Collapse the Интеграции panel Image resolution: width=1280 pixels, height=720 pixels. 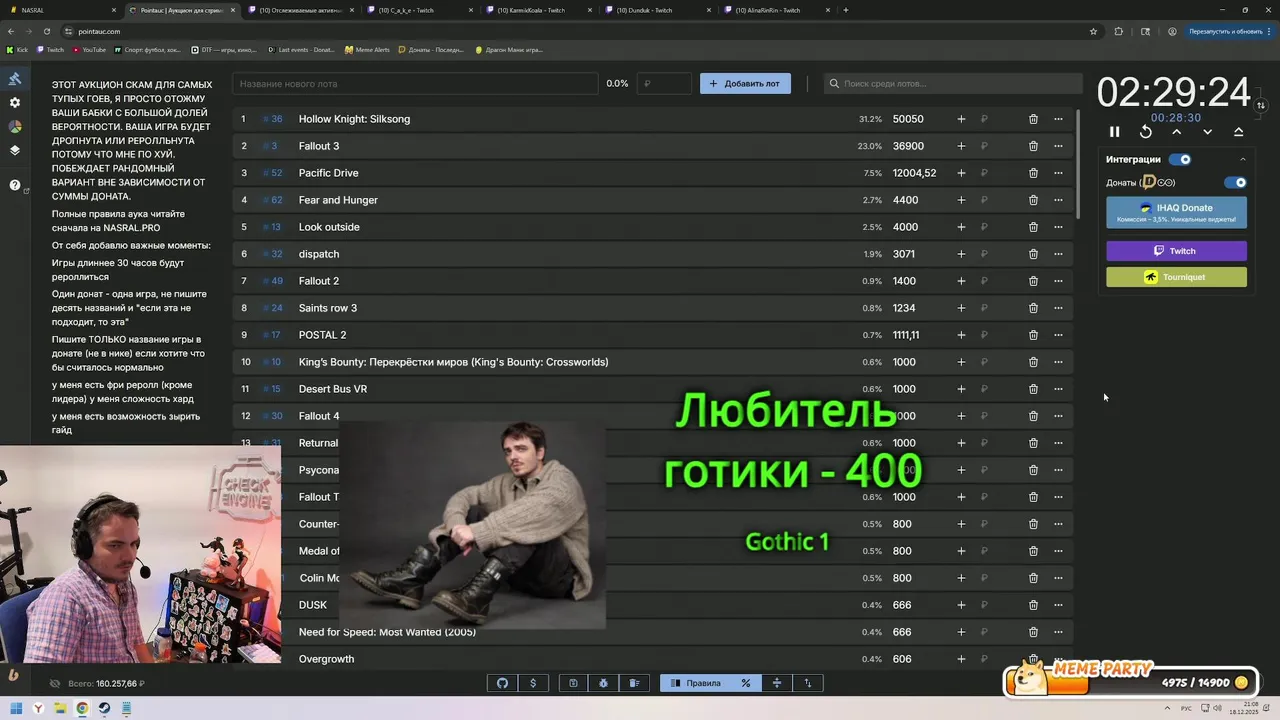tap(1243, 159)
